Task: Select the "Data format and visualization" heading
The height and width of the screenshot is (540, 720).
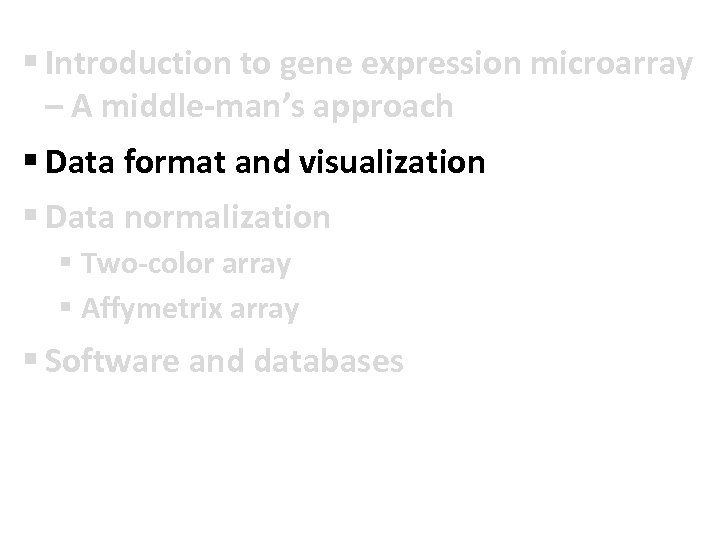Action: coord(265,161)
